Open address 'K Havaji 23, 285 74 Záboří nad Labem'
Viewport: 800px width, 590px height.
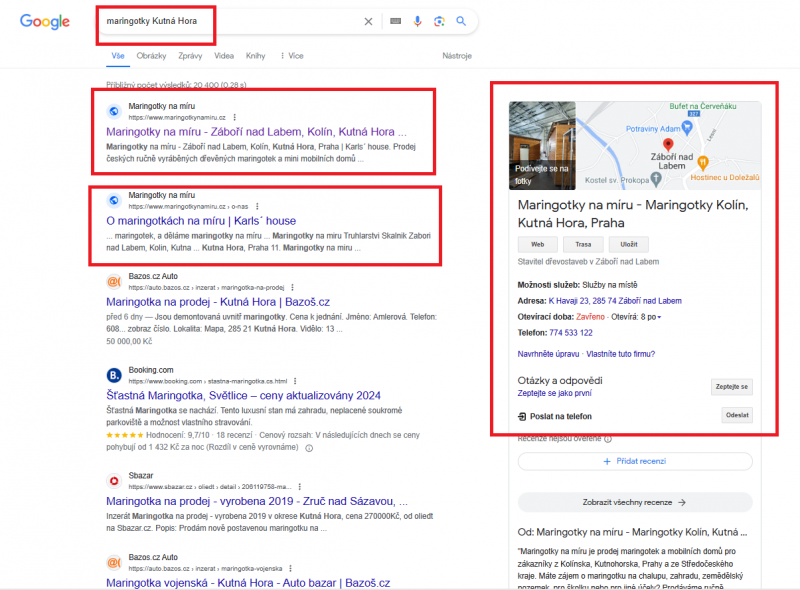coord(615,301)
